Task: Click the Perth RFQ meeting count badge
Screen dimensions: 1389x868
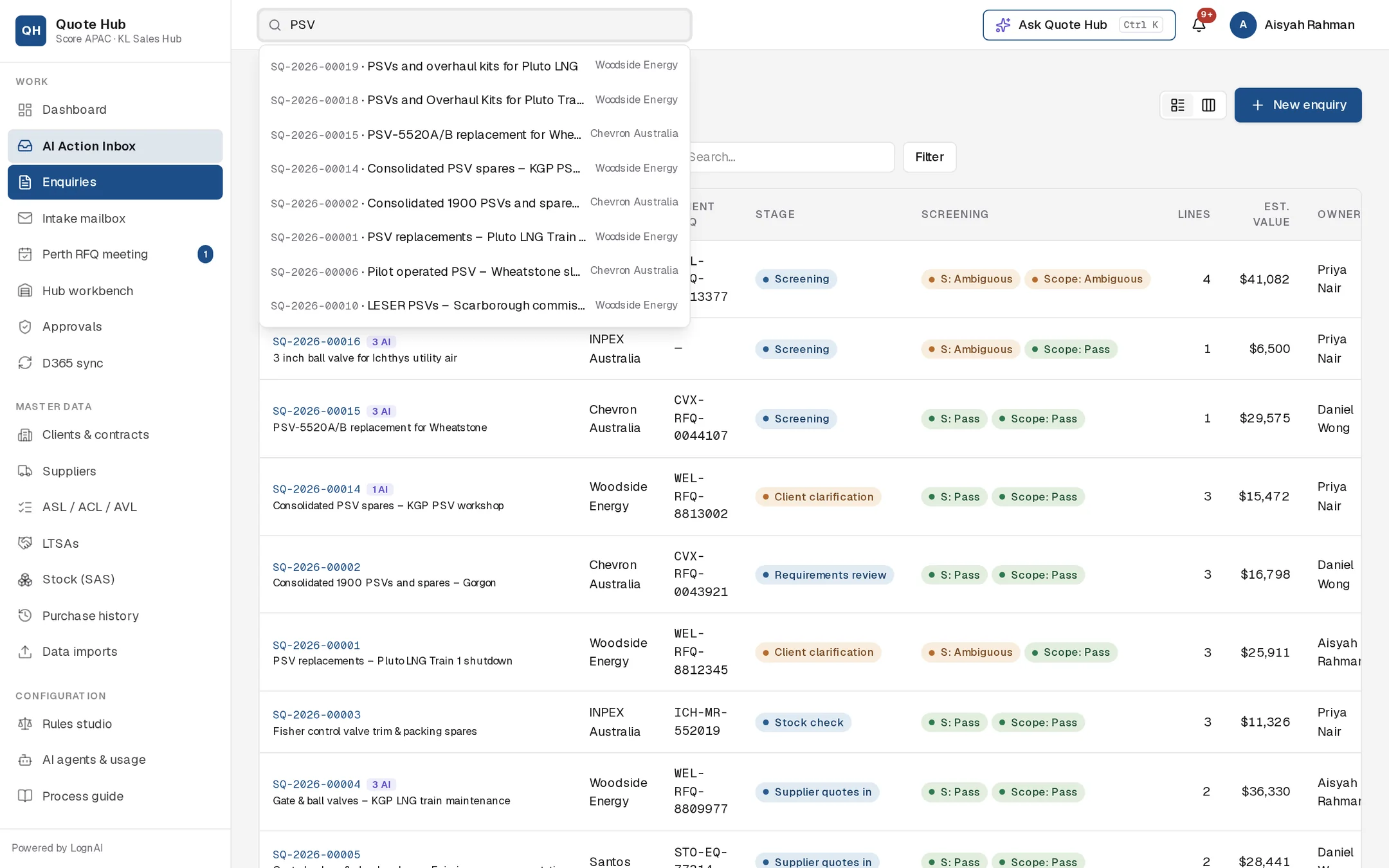Action: click(x=205, y=255)
